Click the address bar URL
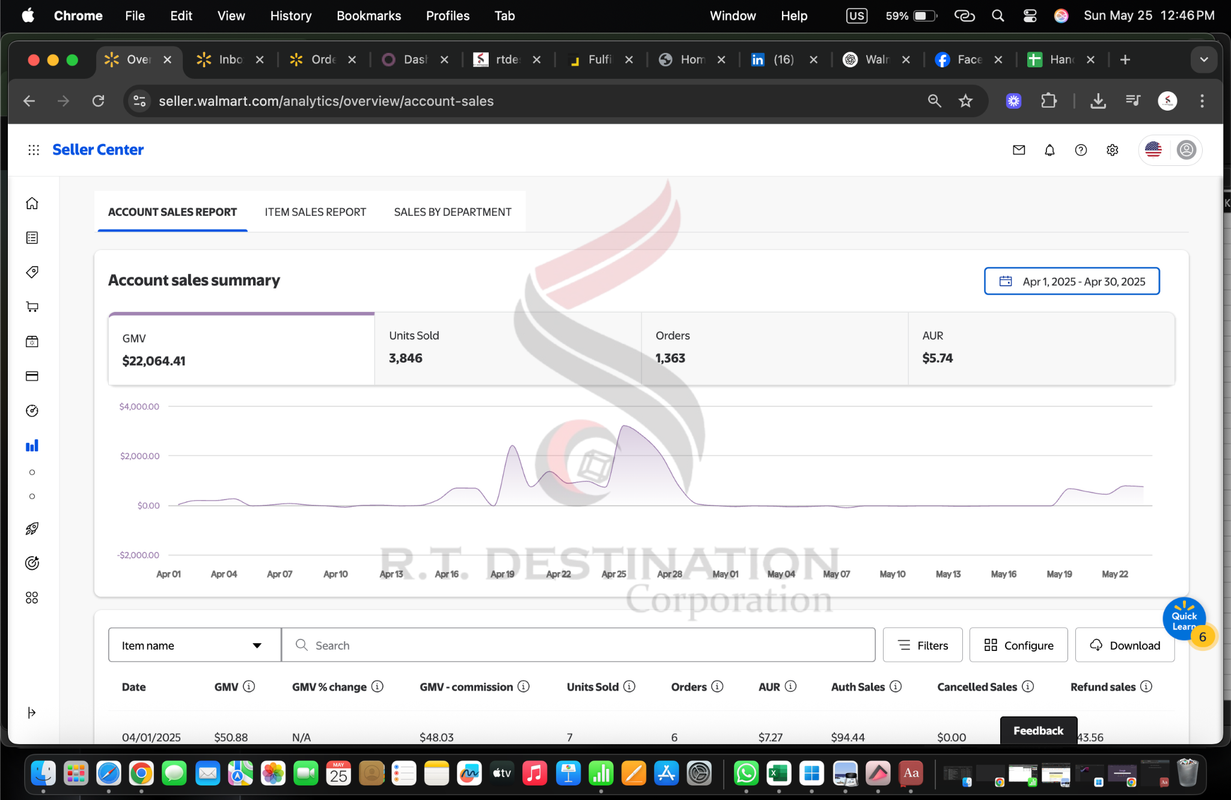The width and height of the screenshot is (1231, 800). [x=326, y=101]
